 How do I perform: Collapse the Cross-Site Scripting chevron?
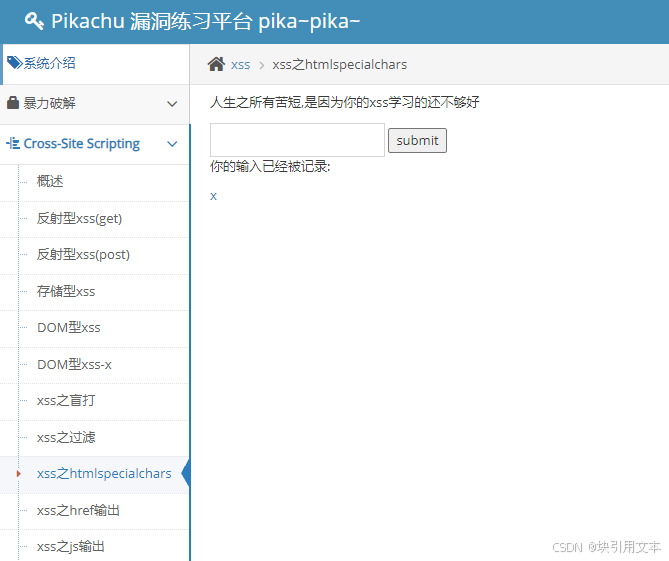tap(172, 144)
